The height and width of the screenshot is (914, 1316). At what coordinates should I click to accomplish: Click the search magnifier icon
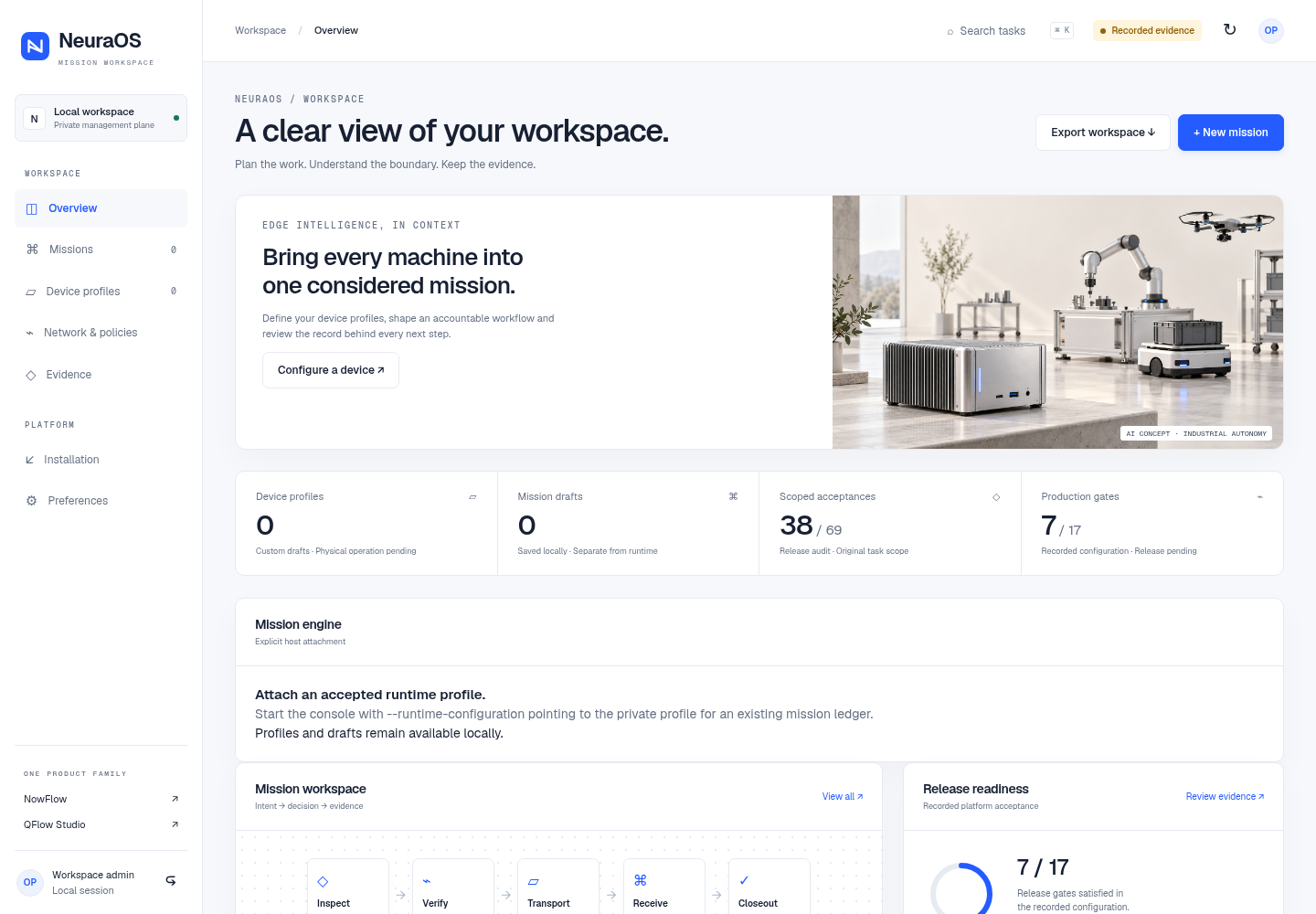pyautogui.click(x=950, y=32)
